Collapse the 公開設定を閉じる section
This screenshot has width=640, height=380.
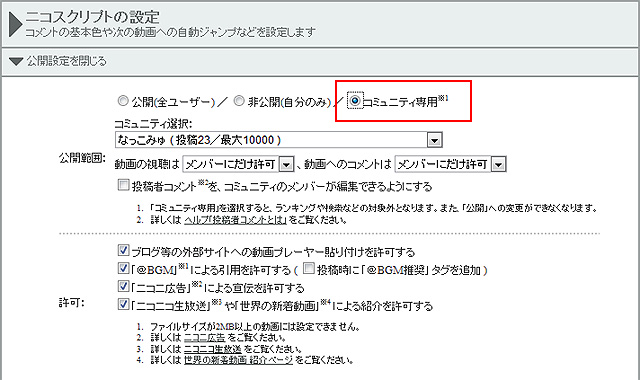pos(16,62)
